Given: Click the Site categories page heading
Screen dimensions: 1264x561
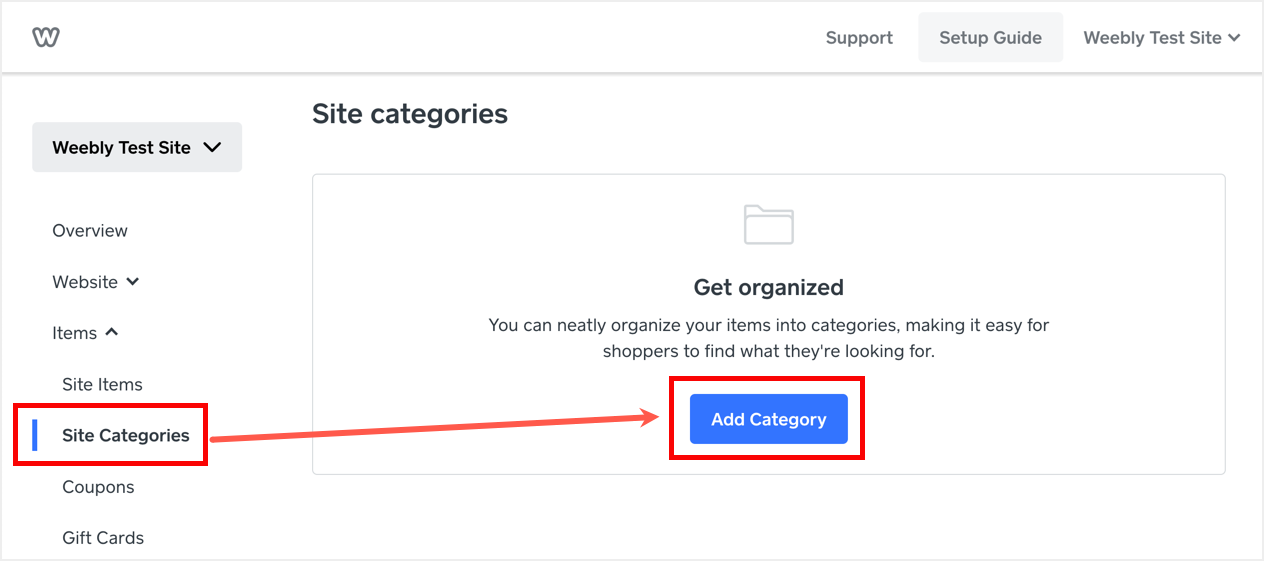Looking at the screenshot, I should coord(410,114).
